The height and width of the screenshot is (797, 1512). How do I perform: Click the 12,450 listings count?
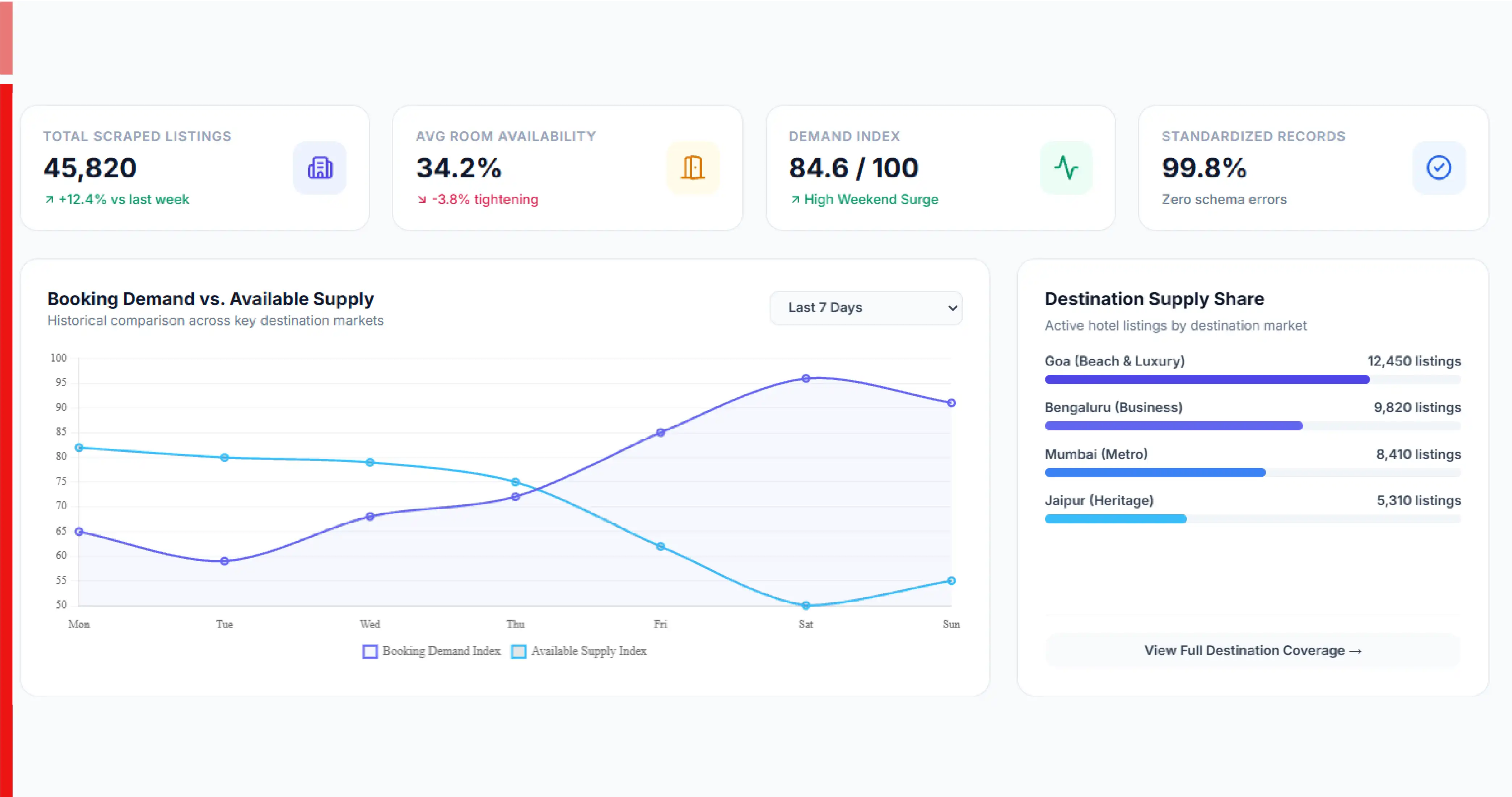[x=1414, y=361]
